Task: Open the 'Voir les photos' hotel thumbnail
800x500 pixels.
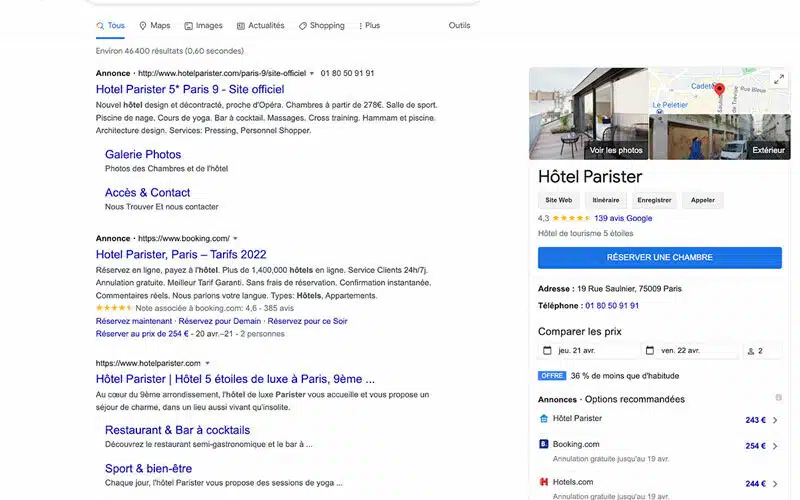Action: tap(588, 113)
